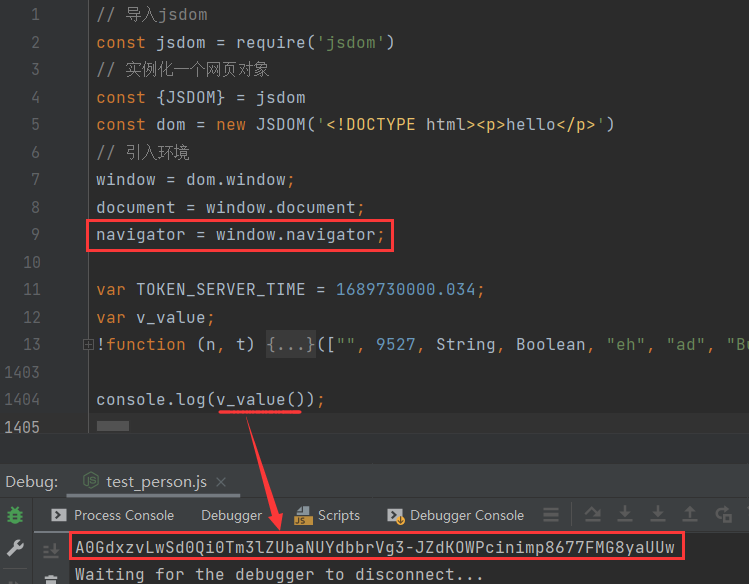Viewport: 749px width, 584px height.
Task: Close the test_person.js debug session tab
Action: tap(221, 482)
